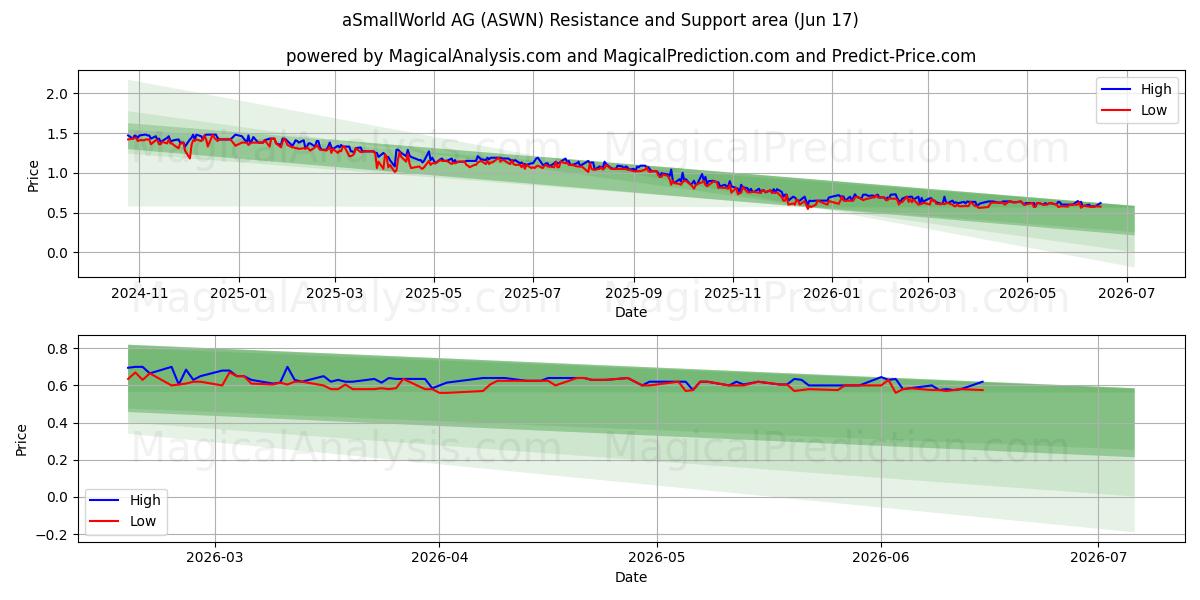Click the top chart x-axis label '2025-07'
The width and height of the screenshot is (1200, 600).
534,293
